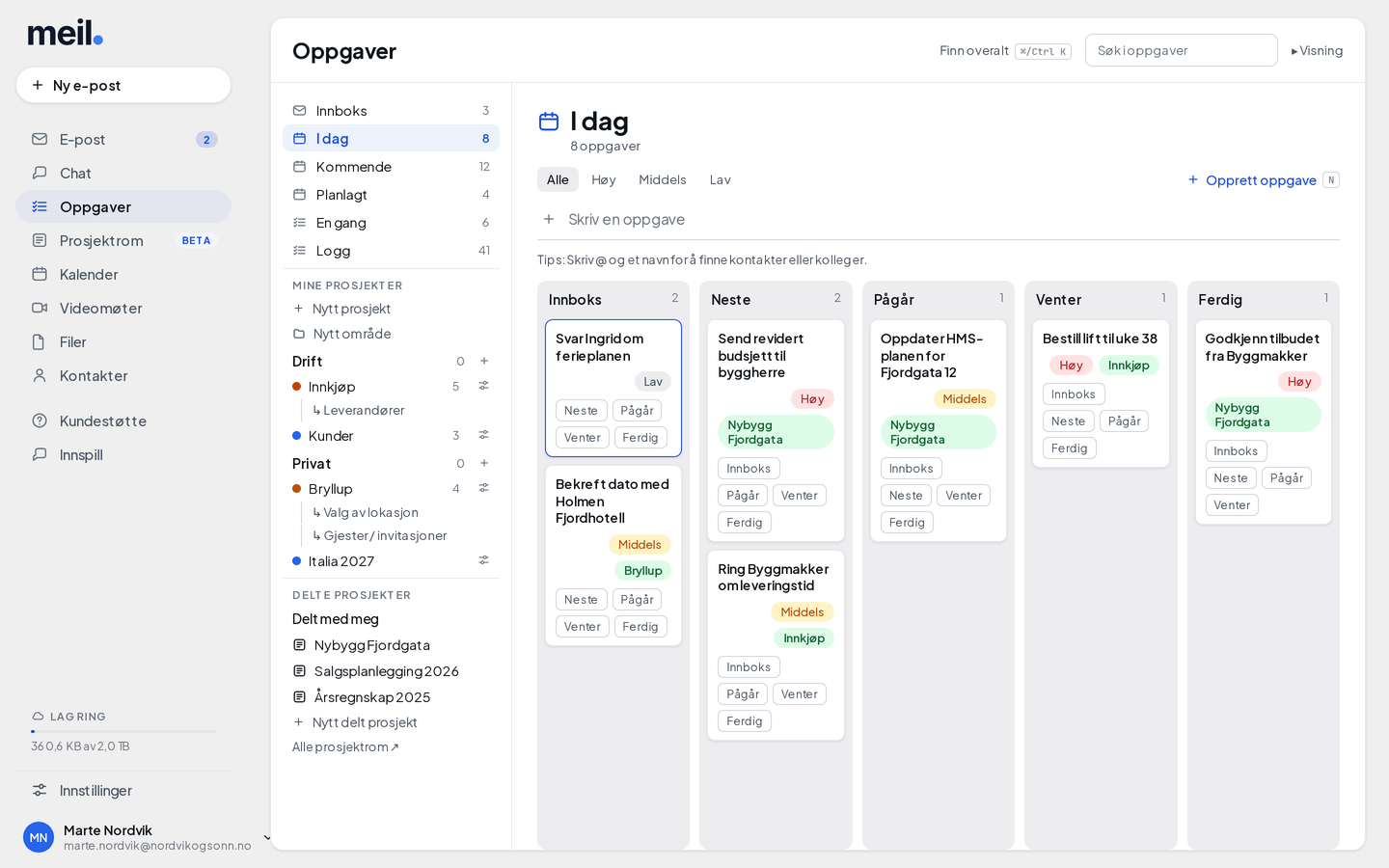Move Bestill lift card to Pågår

[1124, 421]
